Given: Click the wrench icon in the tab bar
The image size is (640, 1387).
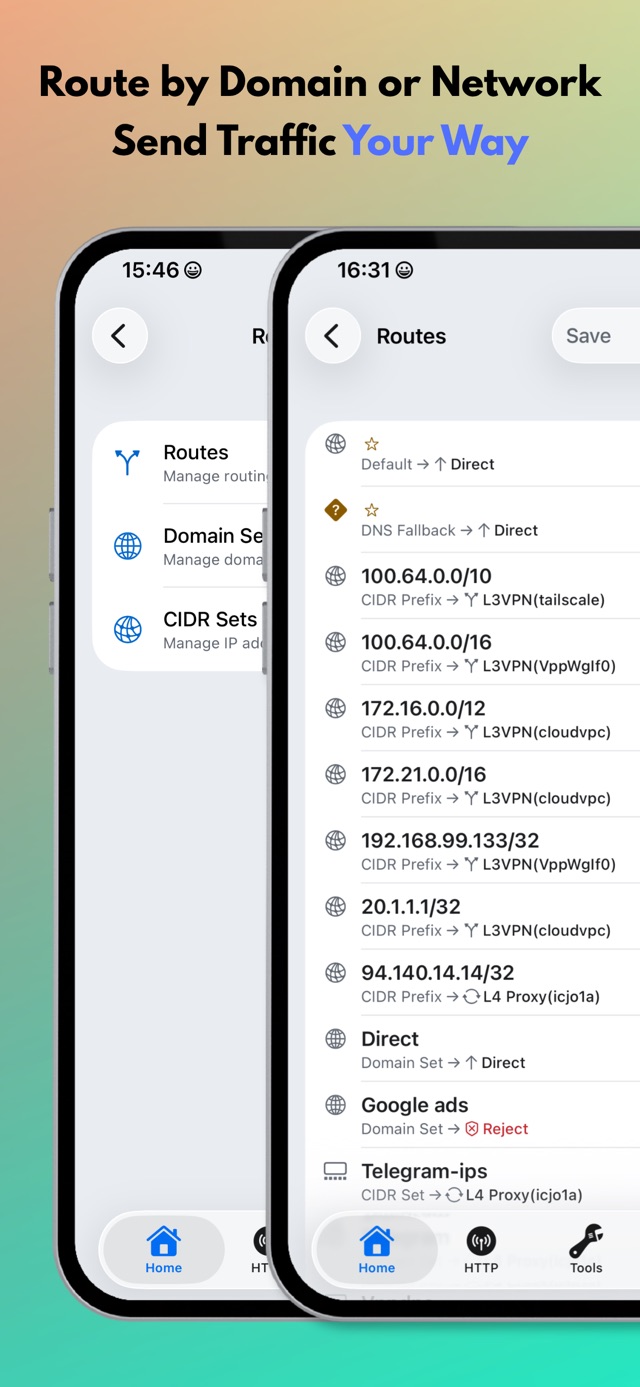Looking at the screenshot, I should (x=586, y=1242).
